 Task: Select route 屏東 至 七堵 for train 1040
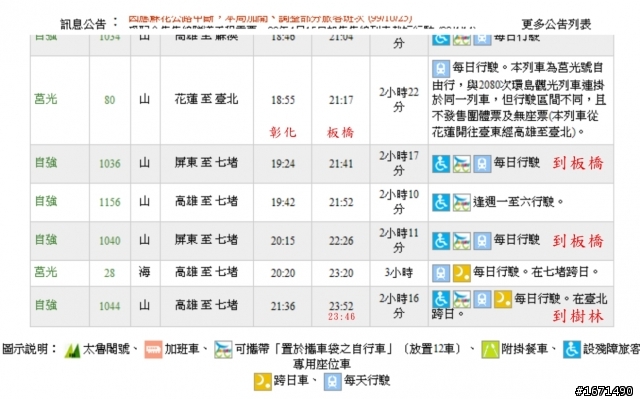(206, 239)
